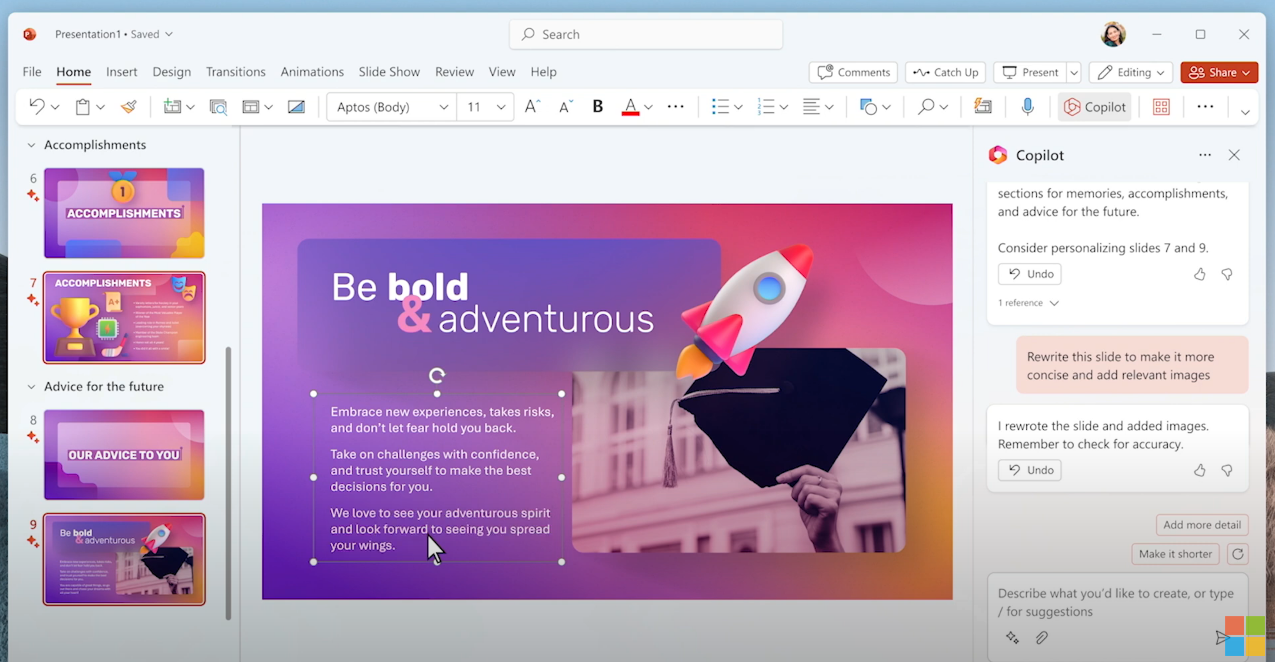Decrease font size with the smaller A icon
This screenshot has height=662, width=1275.
point(566,106)
